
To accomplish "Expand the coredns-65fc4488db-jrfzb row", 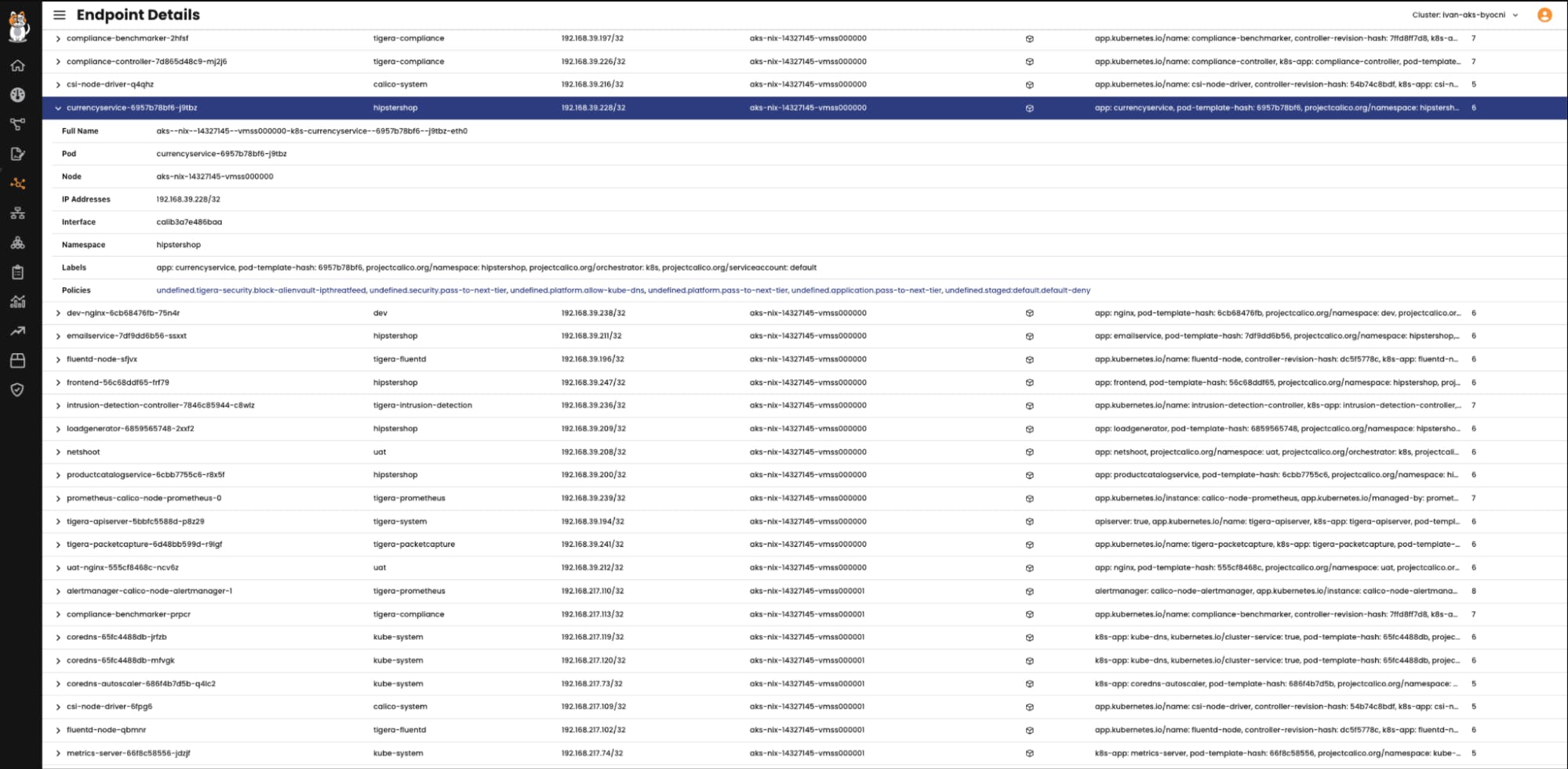I will point(58,636).
